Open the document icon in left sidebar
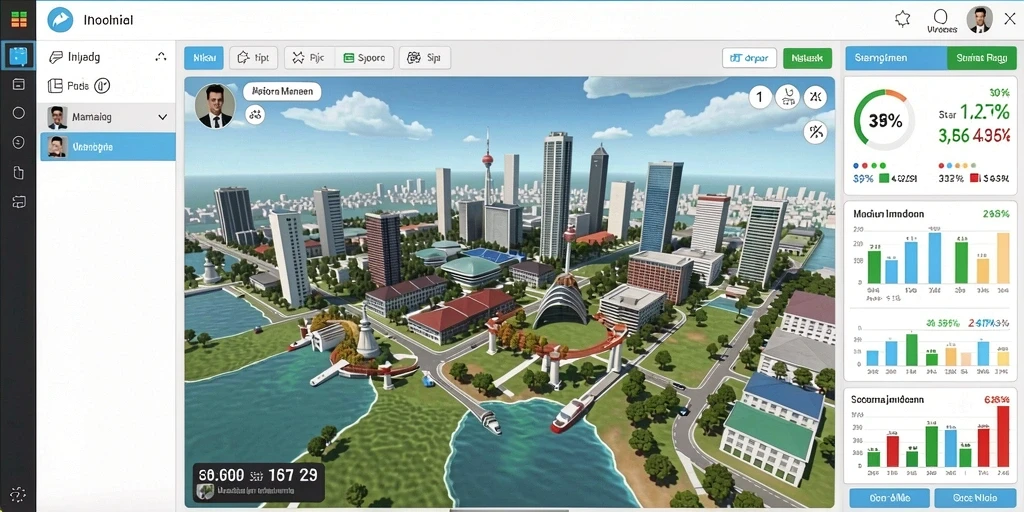The width and height of the screenshot is (1024, 512). coord(18,172)
